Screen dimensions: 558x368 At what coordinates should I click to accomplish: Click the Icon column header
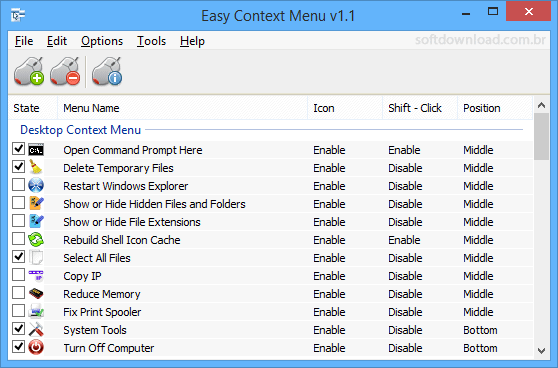click(x=345, y=108)
